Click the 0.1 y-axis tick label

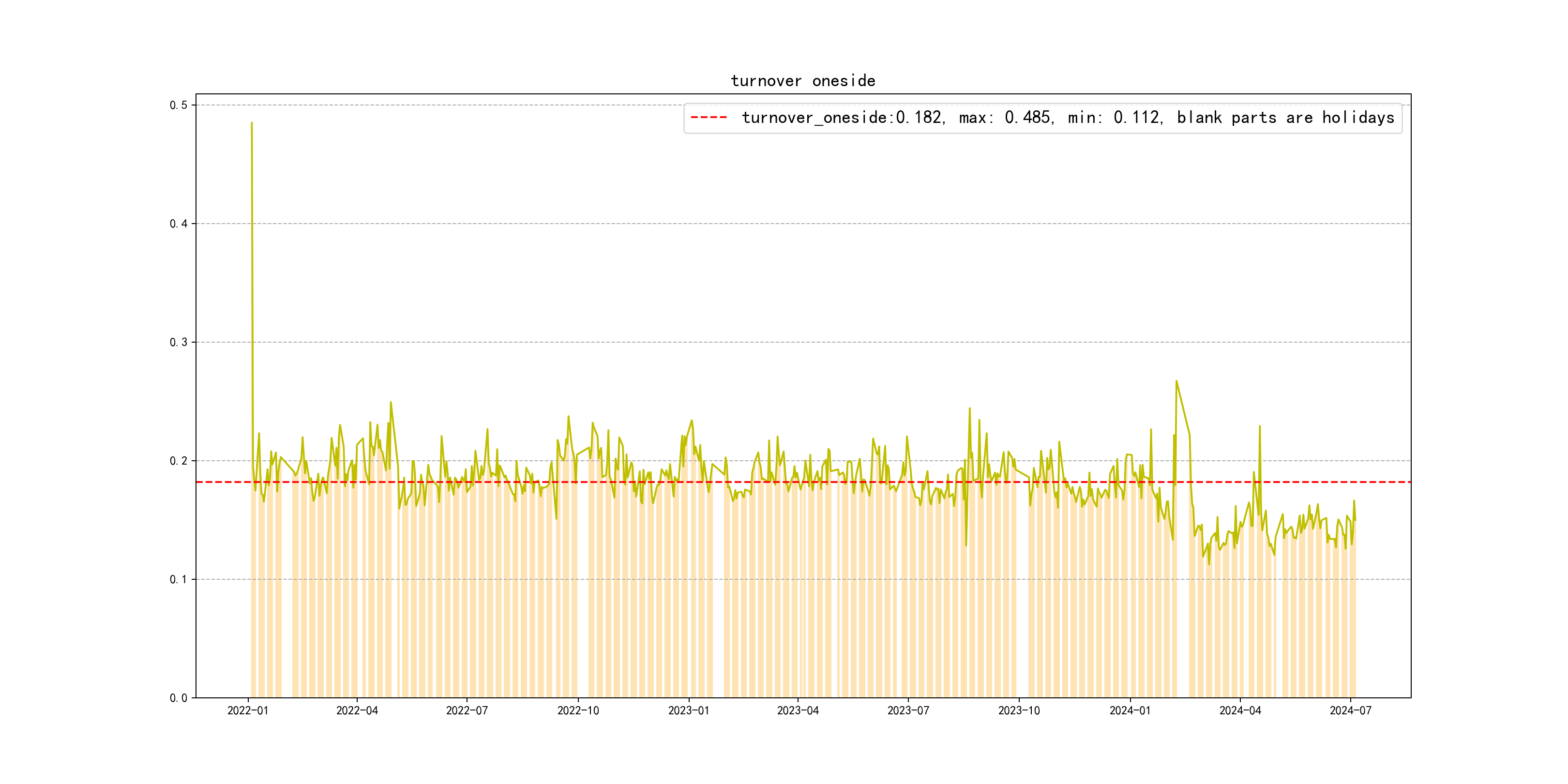click(179, 579)
